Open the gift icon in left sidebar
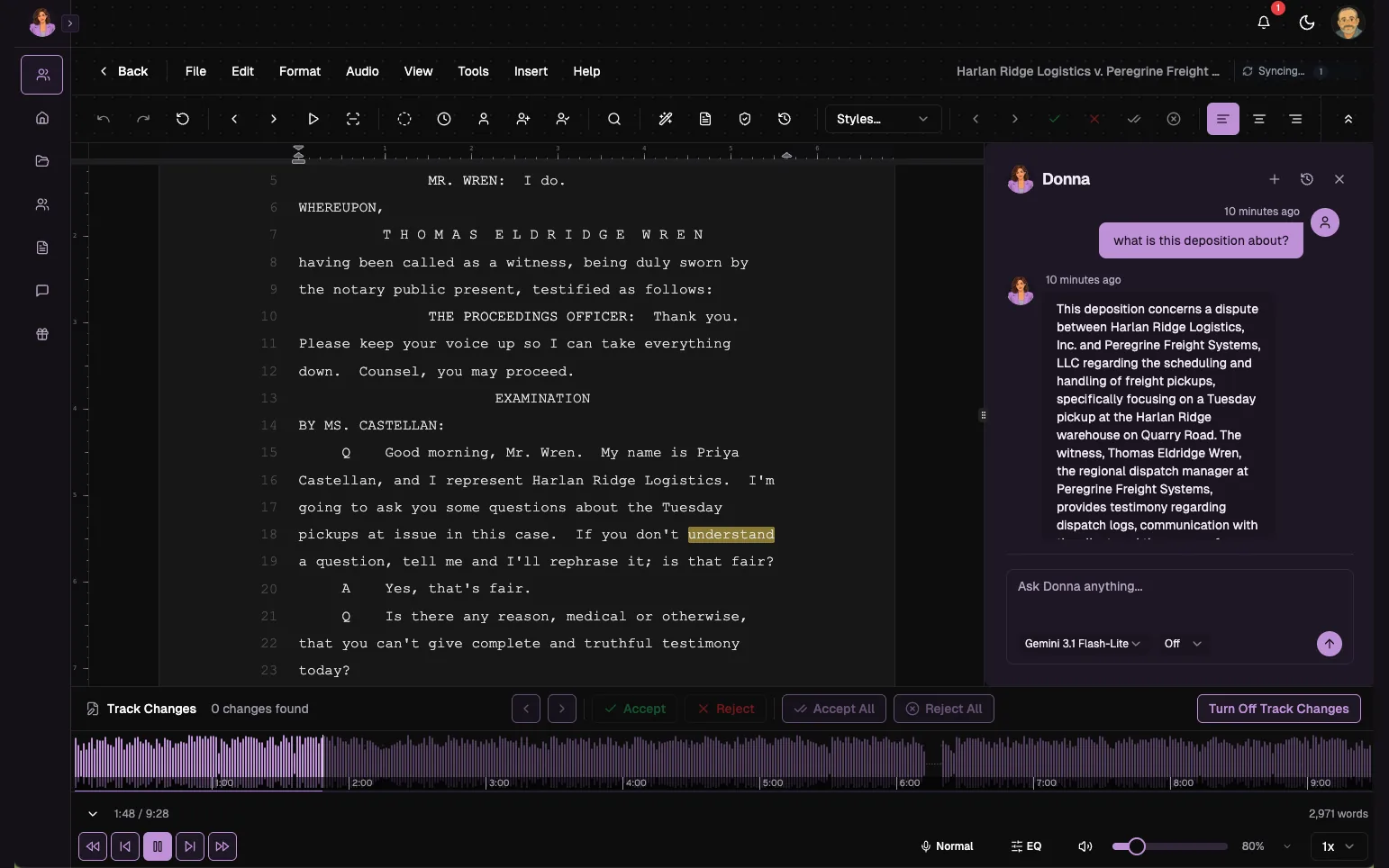 point(42,334)
